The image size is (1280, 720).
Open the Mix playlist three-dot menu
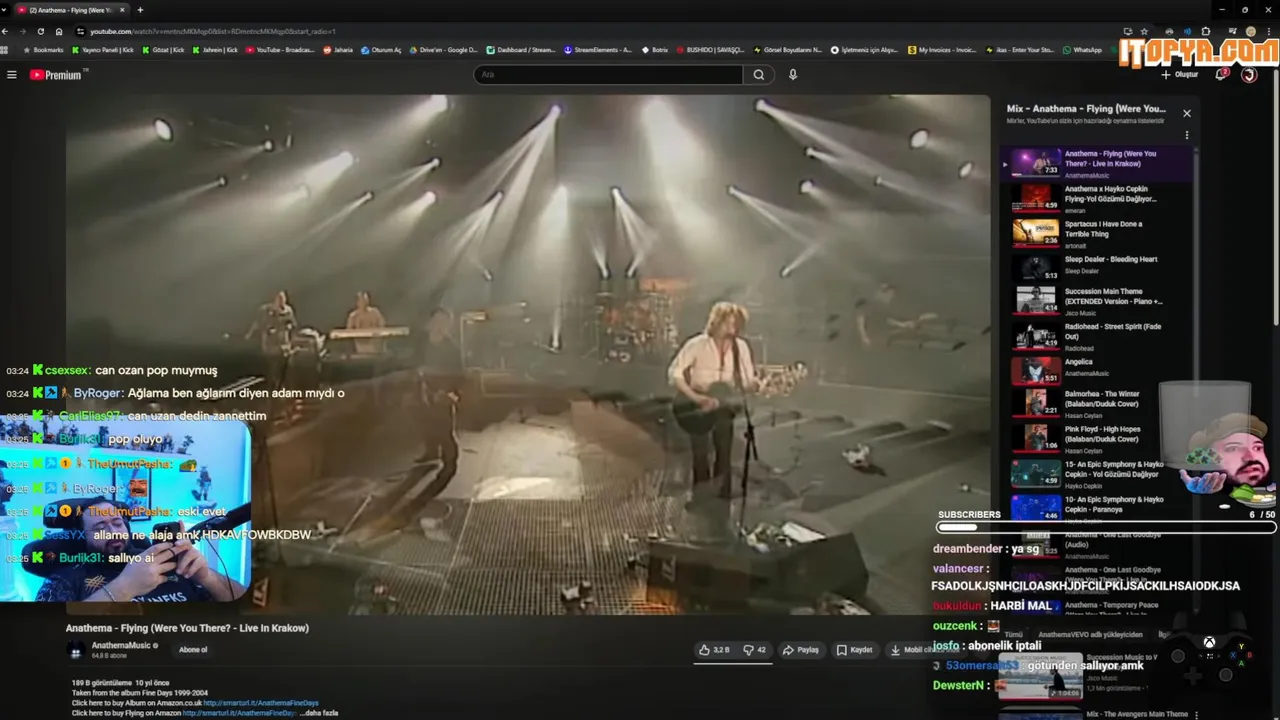pos(1187,135)
